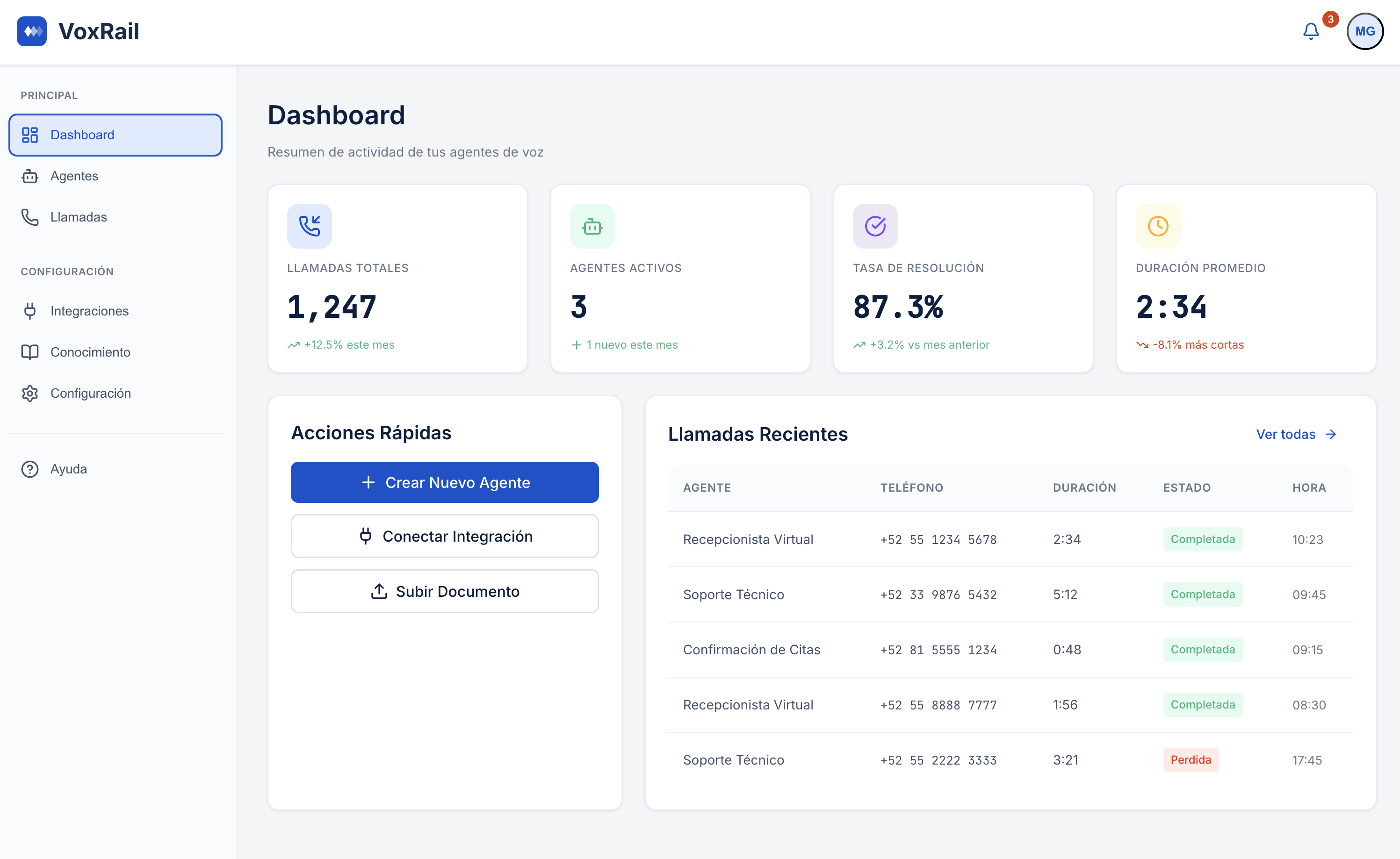Image resolution: width=1400 pixels, height=859 pixels.
Task: Click the VoxRail logo icon
Action: (x=32, y=31)
